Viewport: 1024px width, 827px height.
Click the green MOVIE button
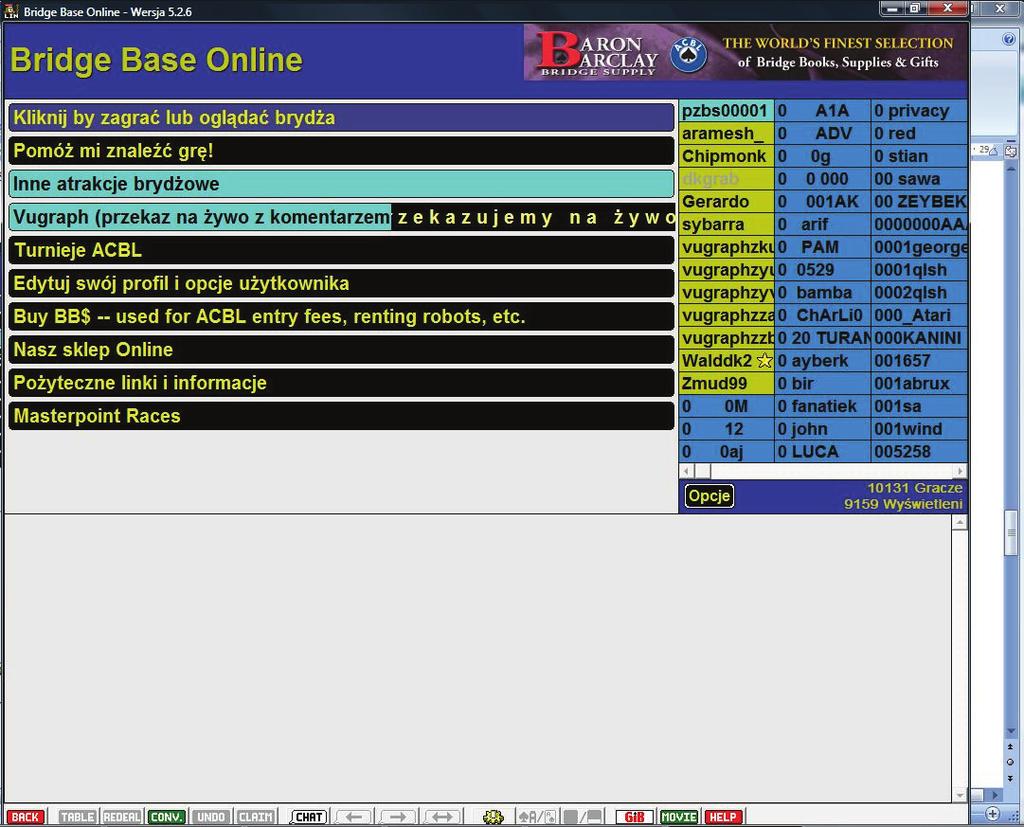tap(679, 817)
